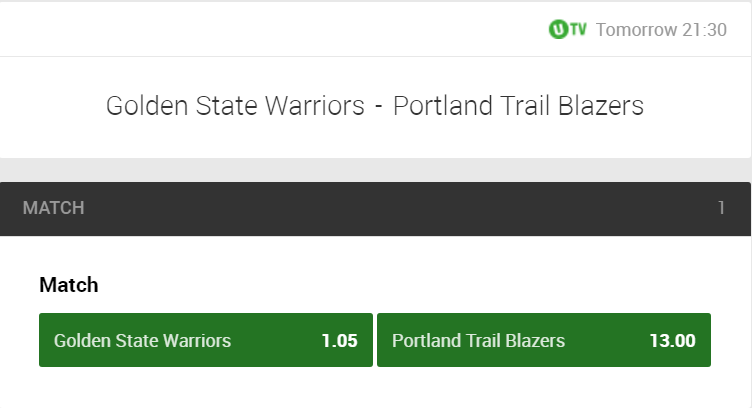
Task: Open the Unibet TV live stream icon
Action: [x=568, y=29]
